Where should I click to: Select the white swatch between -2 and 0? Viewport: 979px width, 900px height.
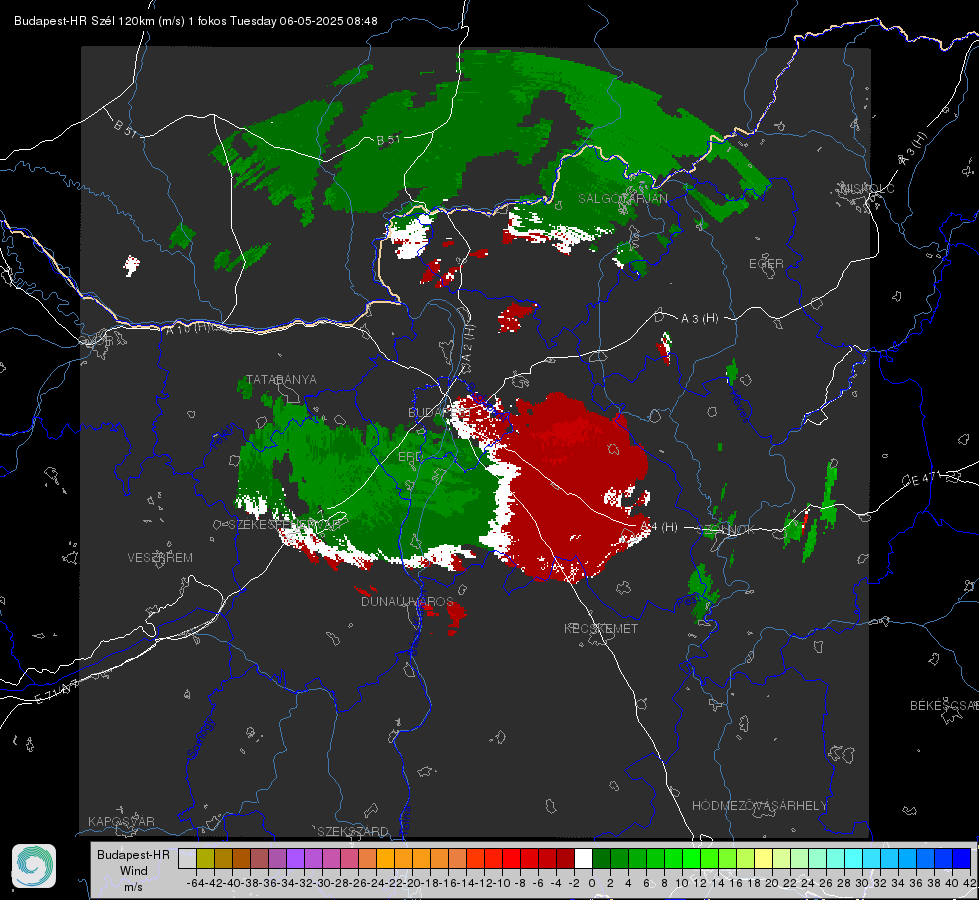pyautogui.click(x=583, y=859)
